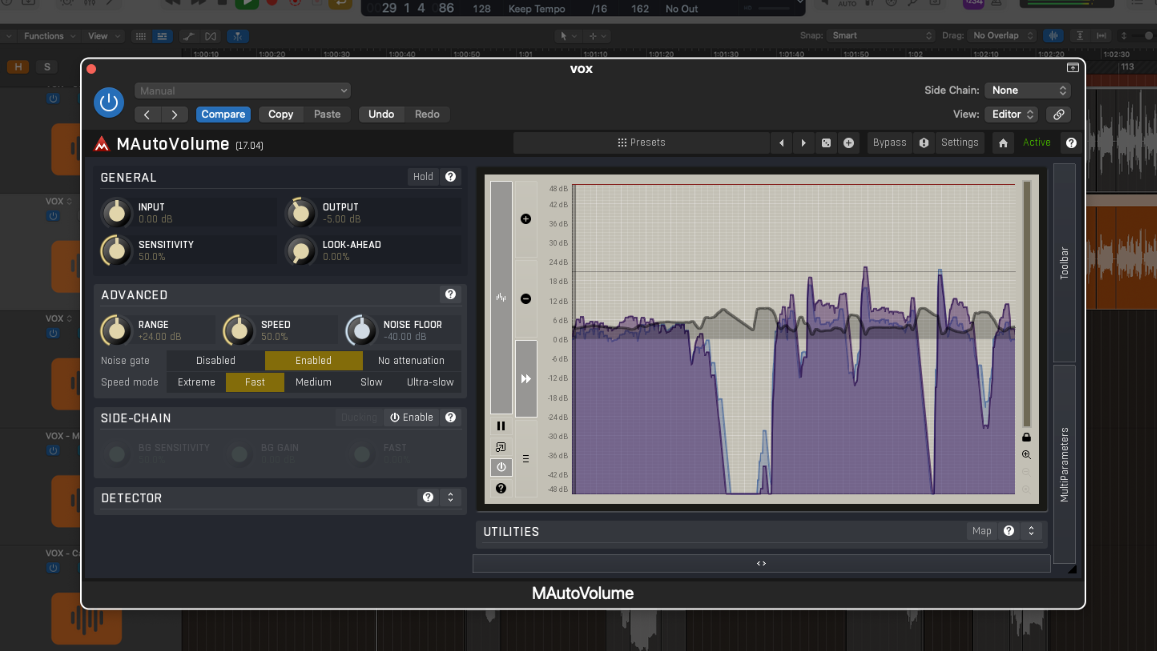Adjust the Sensitivity knob
1157x651 pixels.
(116, 250)
